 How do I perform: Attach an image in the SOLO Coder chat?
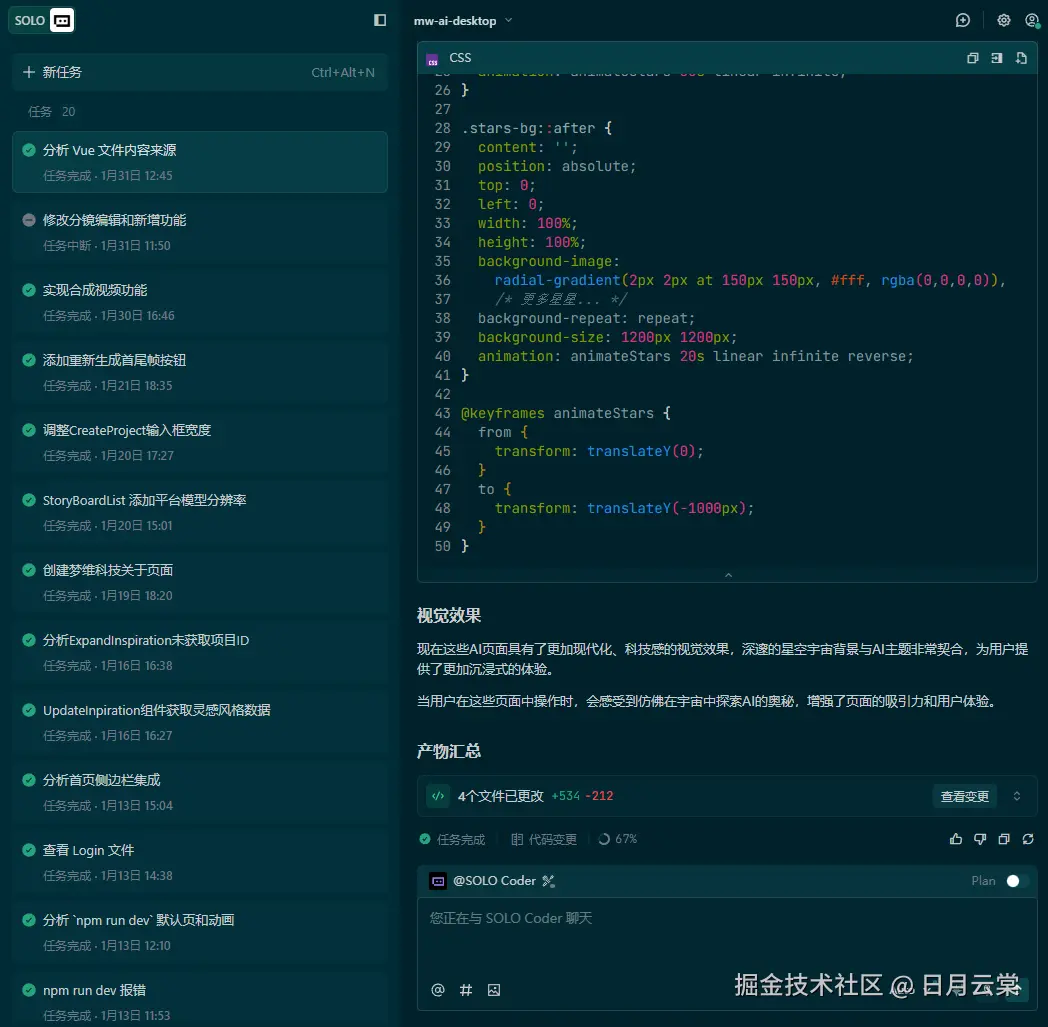[x=493, y=990]
